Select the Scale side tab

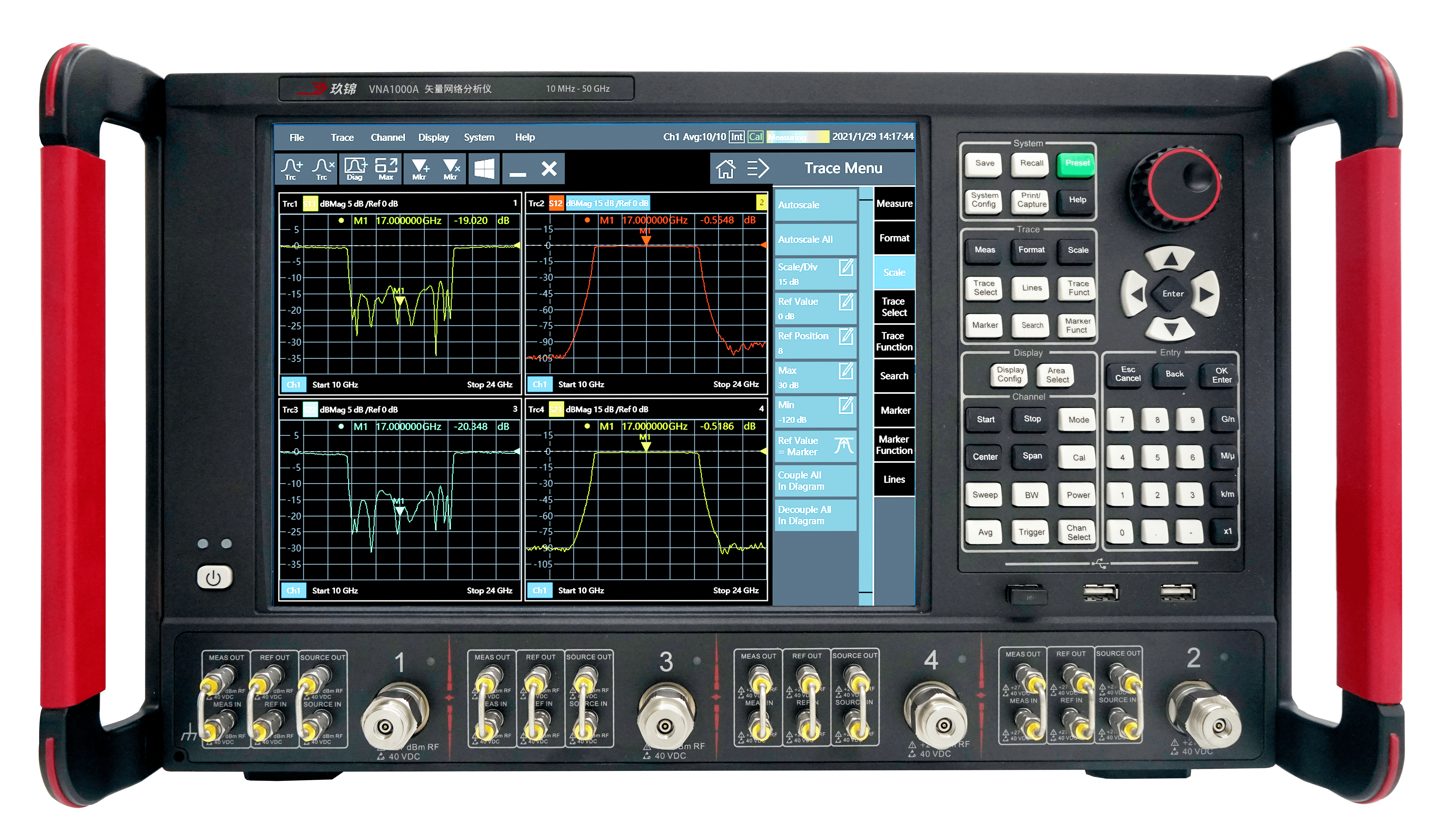coord(894,273)
